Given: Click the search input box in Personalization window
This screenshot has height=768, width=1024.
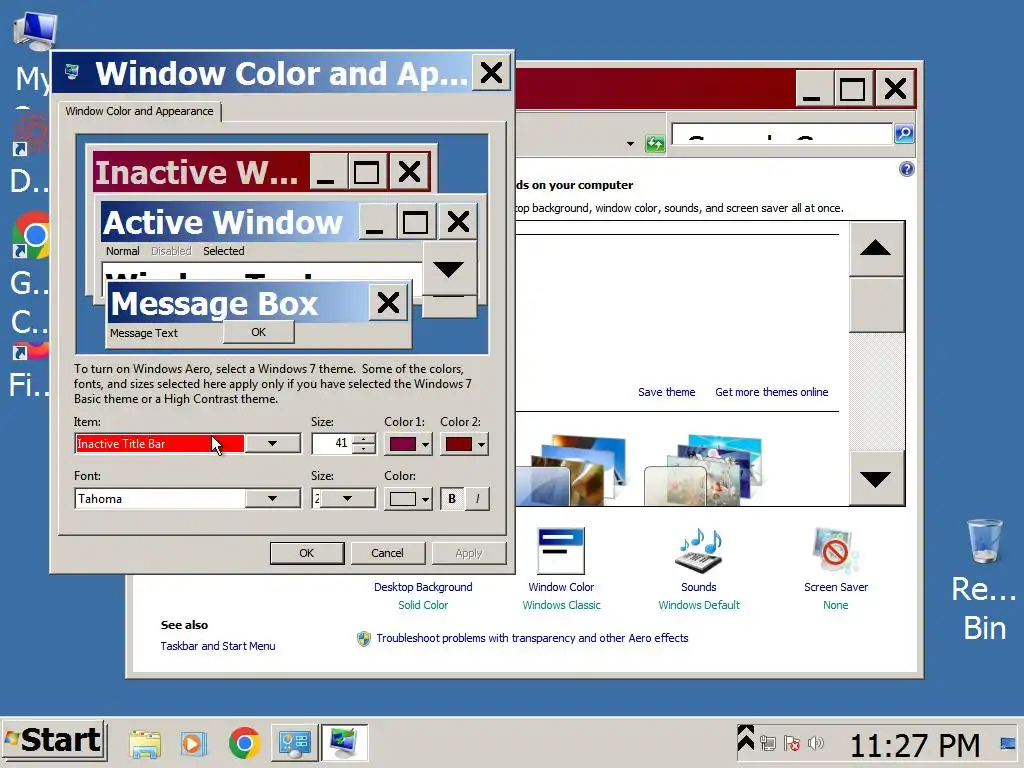Looking at the screenshot, I should tap(782, 134).
